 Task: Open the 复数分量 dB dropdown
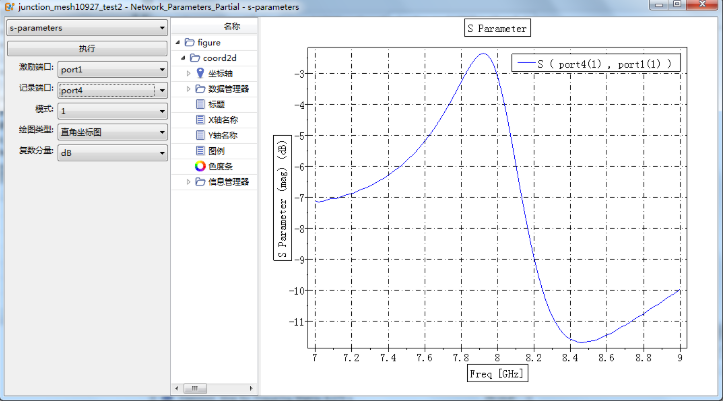(112, 152)
